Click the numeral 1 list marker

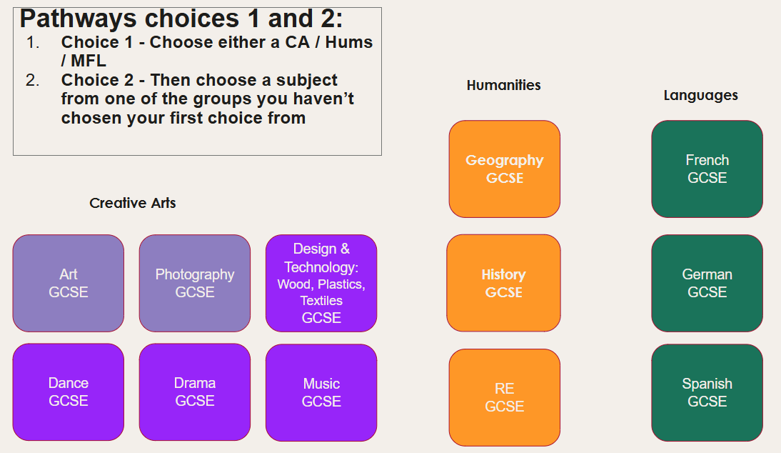coord(32,42)
